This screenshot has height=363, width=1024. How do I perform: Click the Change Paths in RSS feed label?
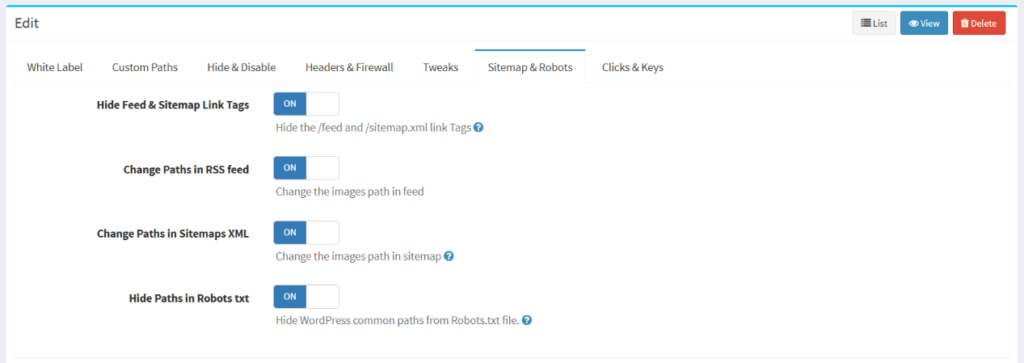pyautogui.click(x=186, y=170)
